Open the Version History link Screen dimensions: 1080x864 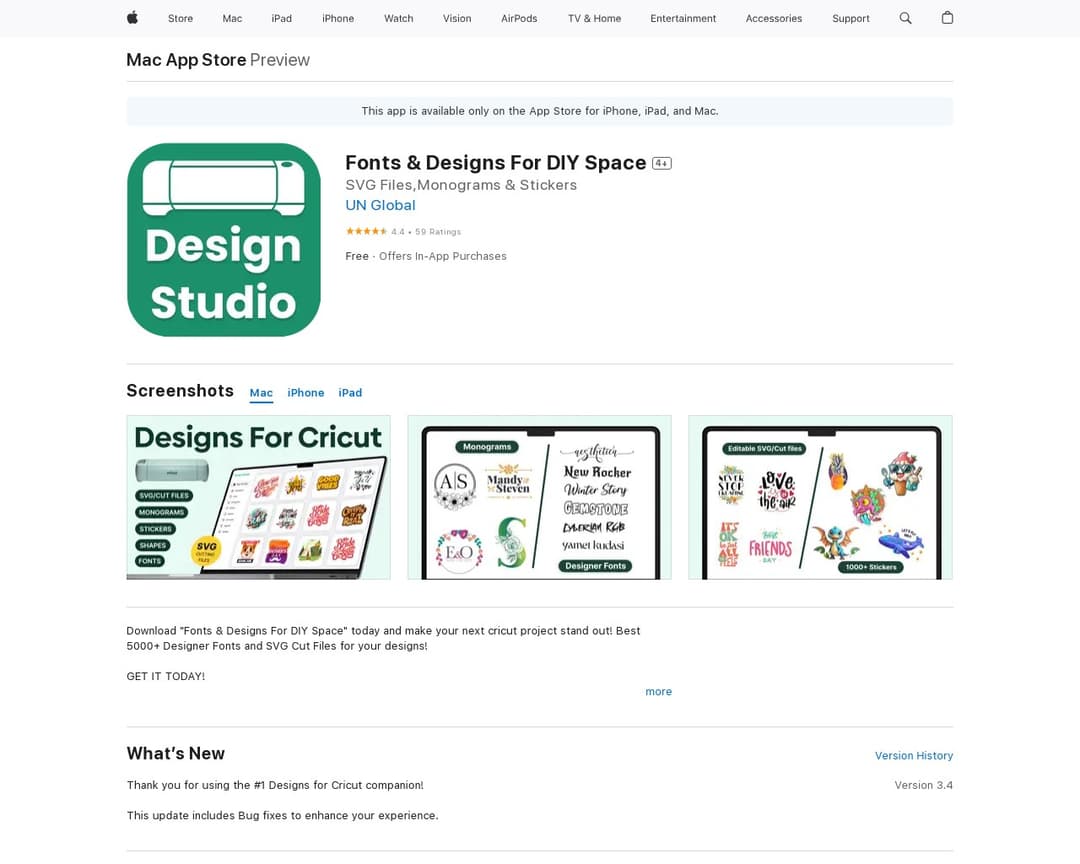tap(913, 756)
